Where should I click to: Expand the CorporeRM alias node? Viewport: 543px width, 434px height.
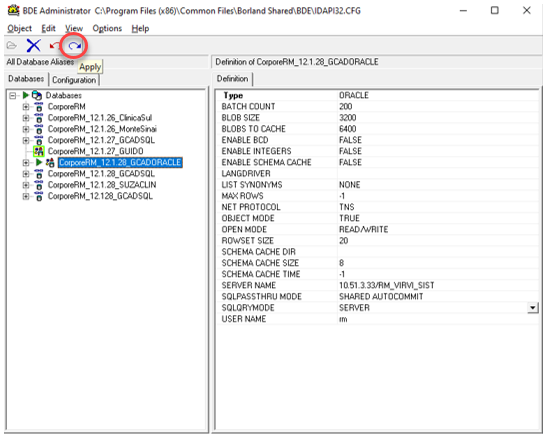pyautogui.click(x=26, y=107)
